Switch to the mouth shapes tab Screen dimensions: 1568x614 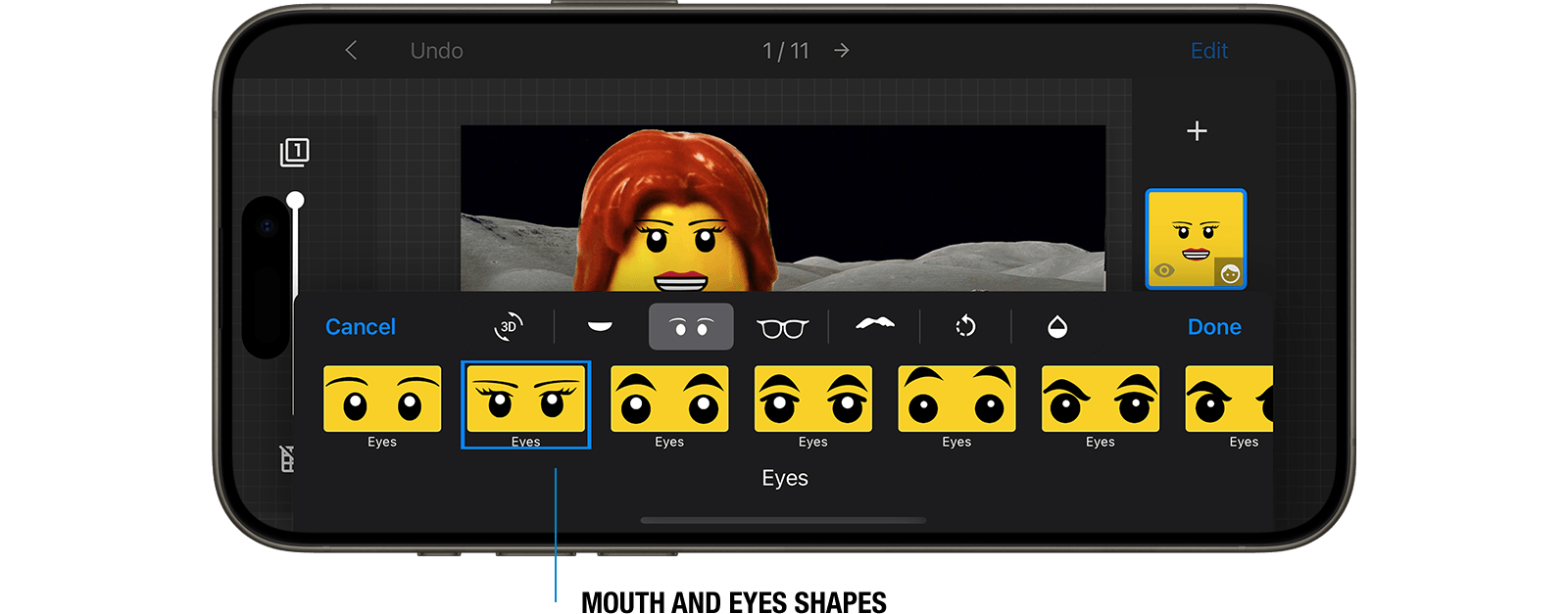[x=600, y=327]
